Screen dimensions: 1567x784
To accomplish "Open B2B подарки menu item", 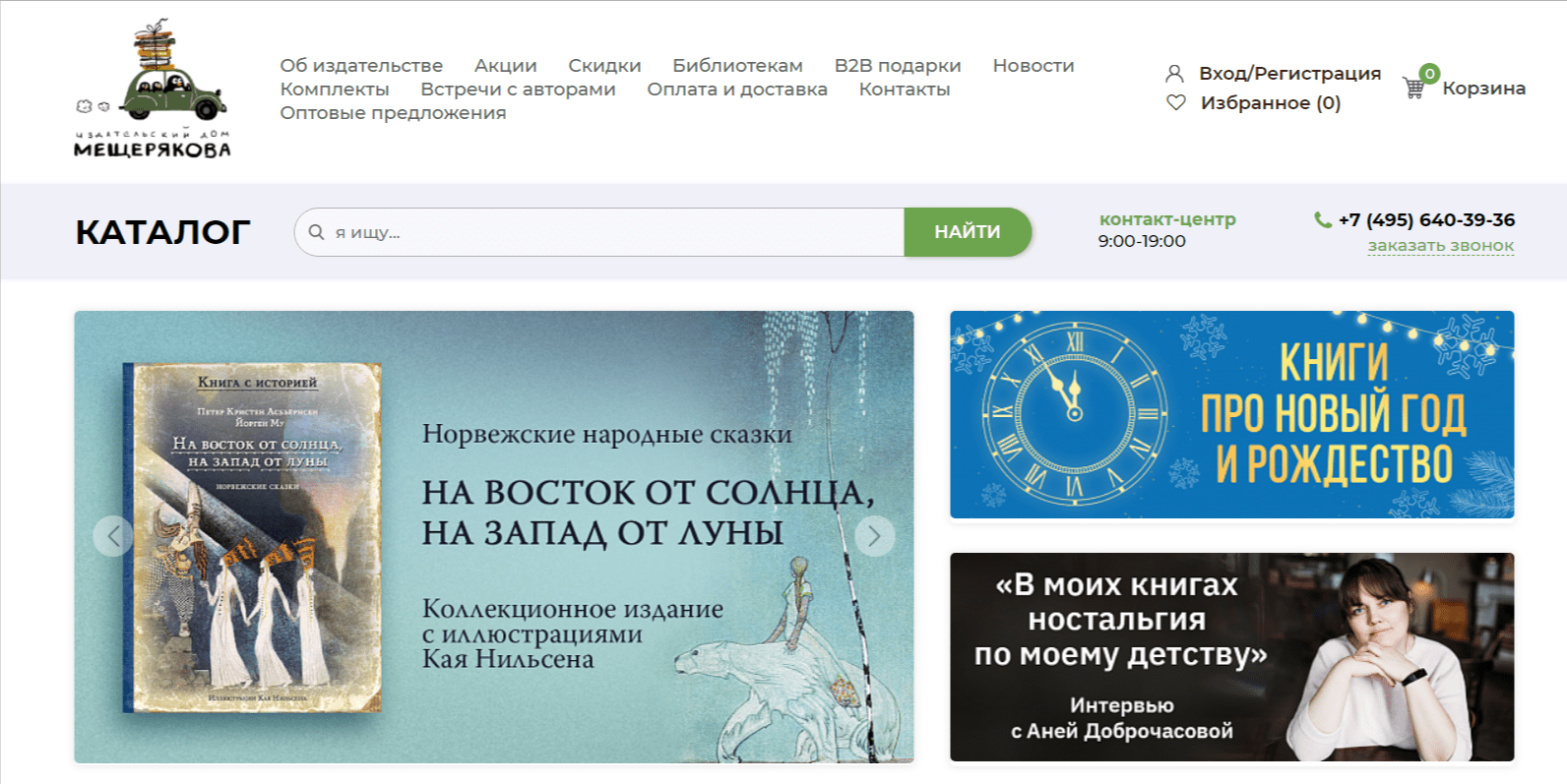I will point(898,66).
